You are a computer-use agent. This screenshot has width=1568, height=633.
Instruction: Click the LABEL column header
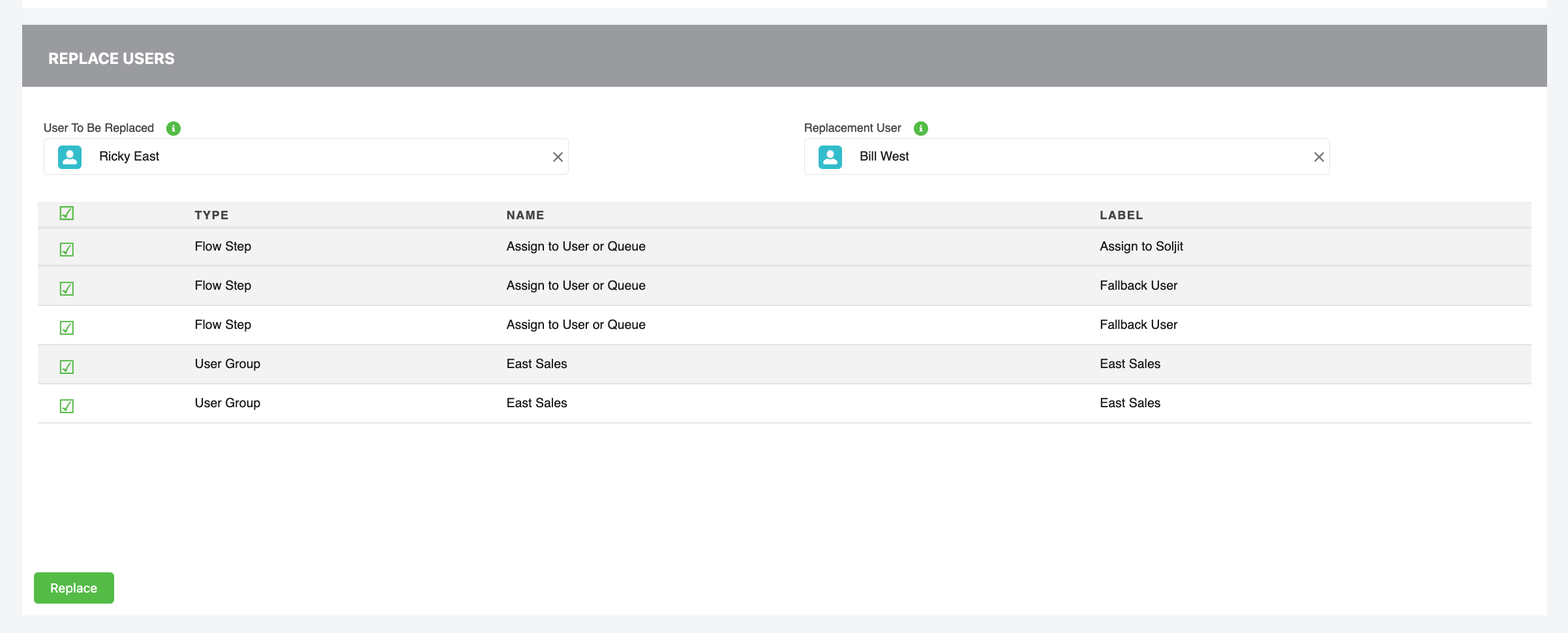click(1121, 215)
